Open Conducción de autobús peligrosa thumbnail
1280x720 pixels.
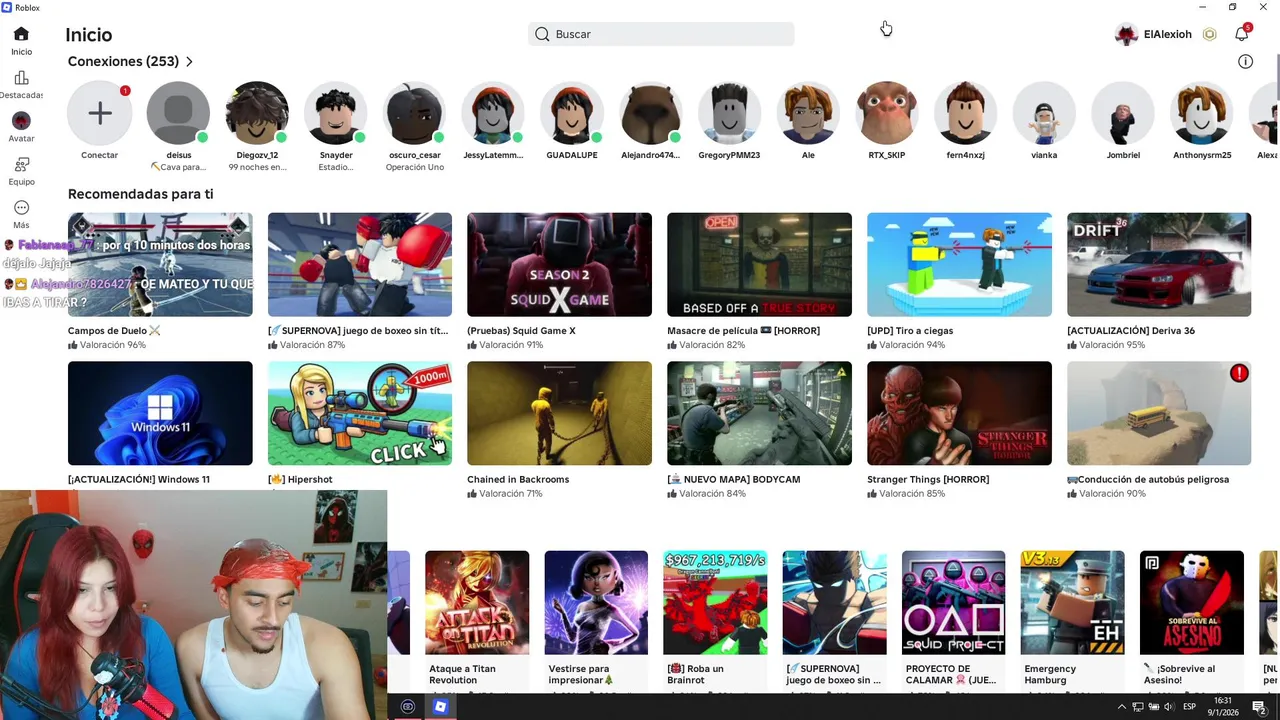click(1159, 413)
